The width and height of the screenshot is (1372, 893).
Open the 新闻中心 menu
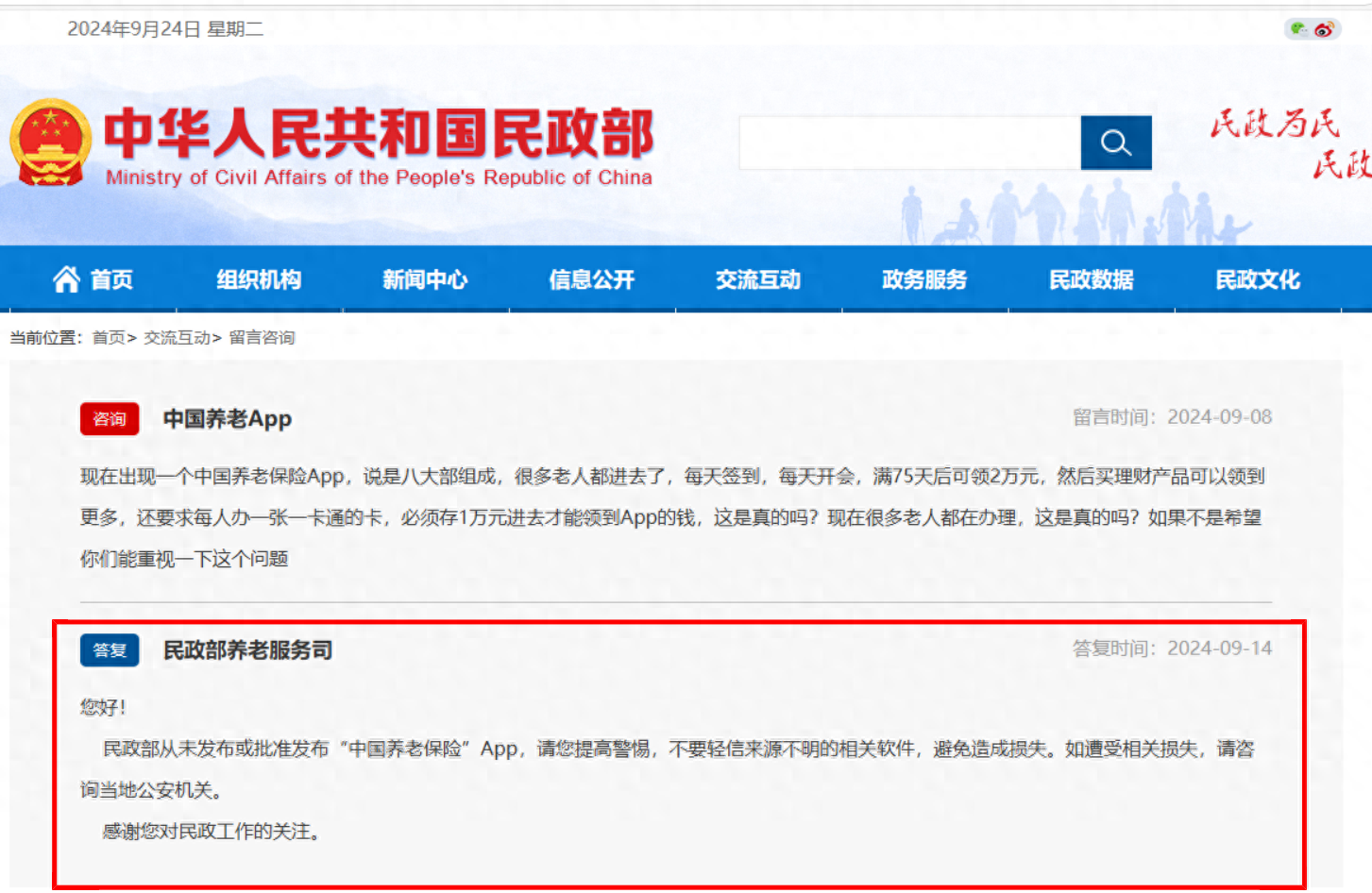click(x=425, y=279)
